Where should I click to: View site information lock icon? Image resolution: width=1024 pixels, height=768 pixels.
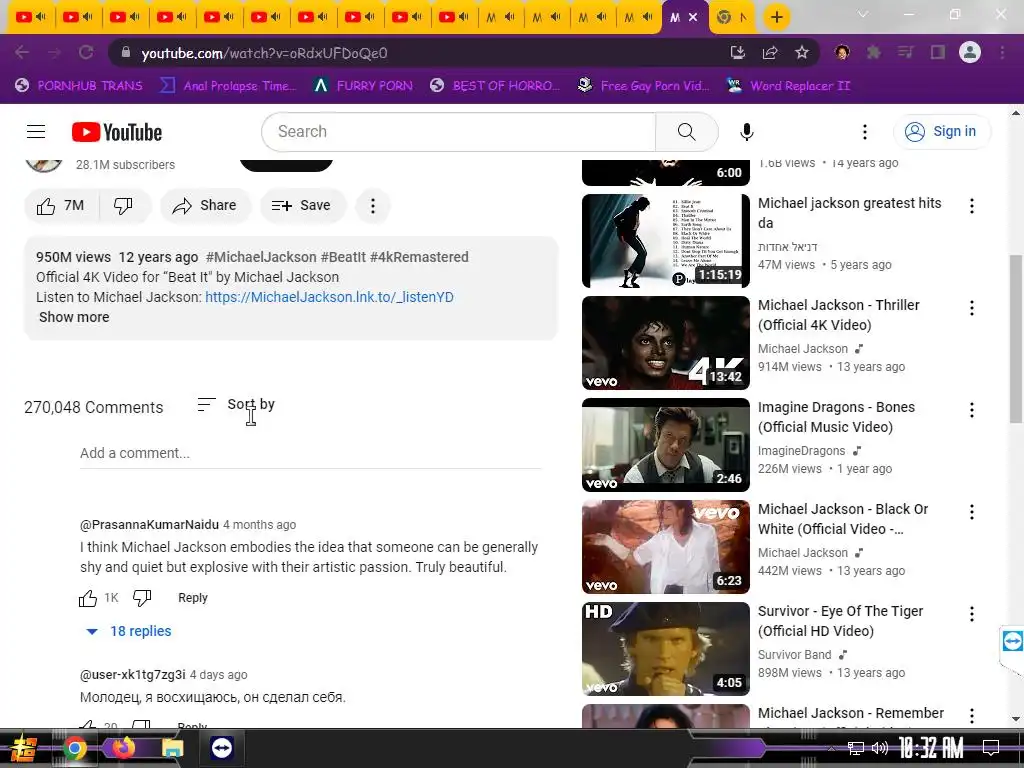[126, 53]
